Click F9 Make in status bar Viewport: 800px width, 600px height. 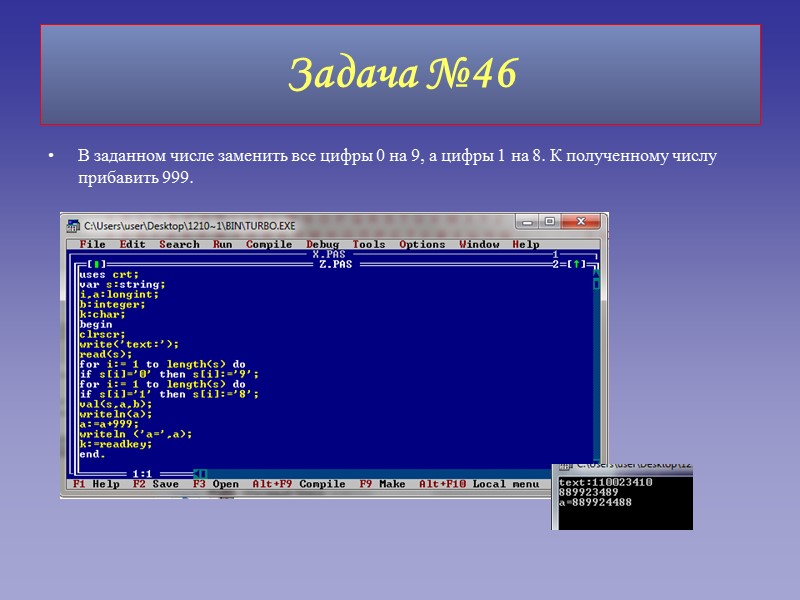pyautogui.click(x=382, y=484)
